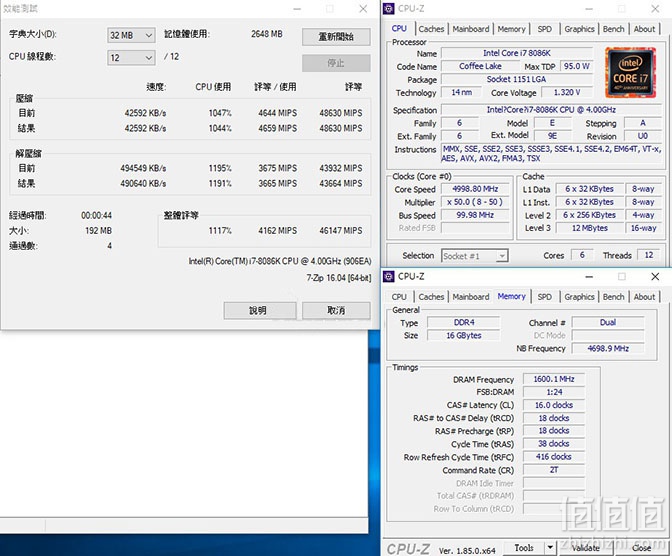
Task: Select CPU tab in top CPU-Z window
Action: [399, 28]
